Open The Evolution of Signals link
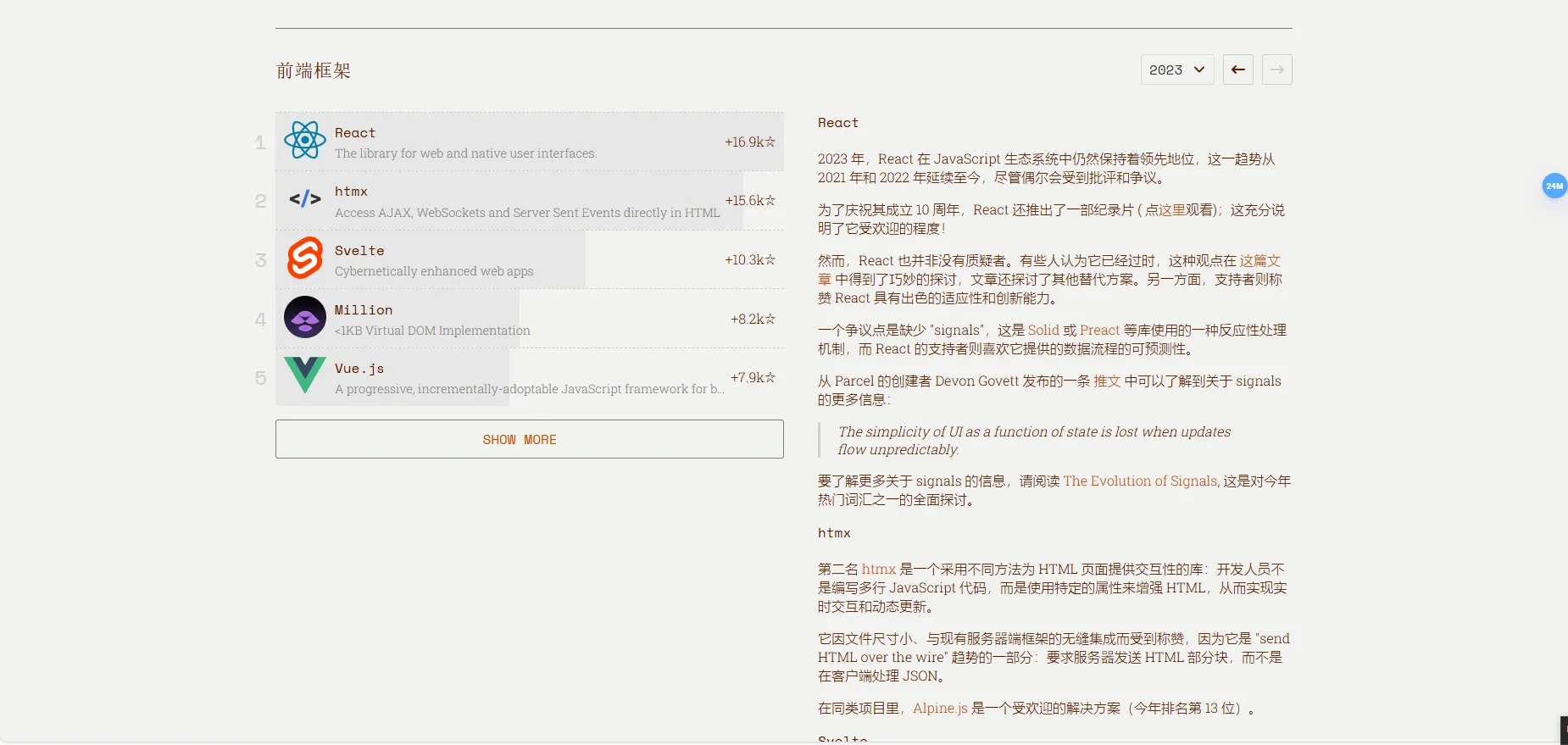1568x745 pixels. click(1140, 481)
